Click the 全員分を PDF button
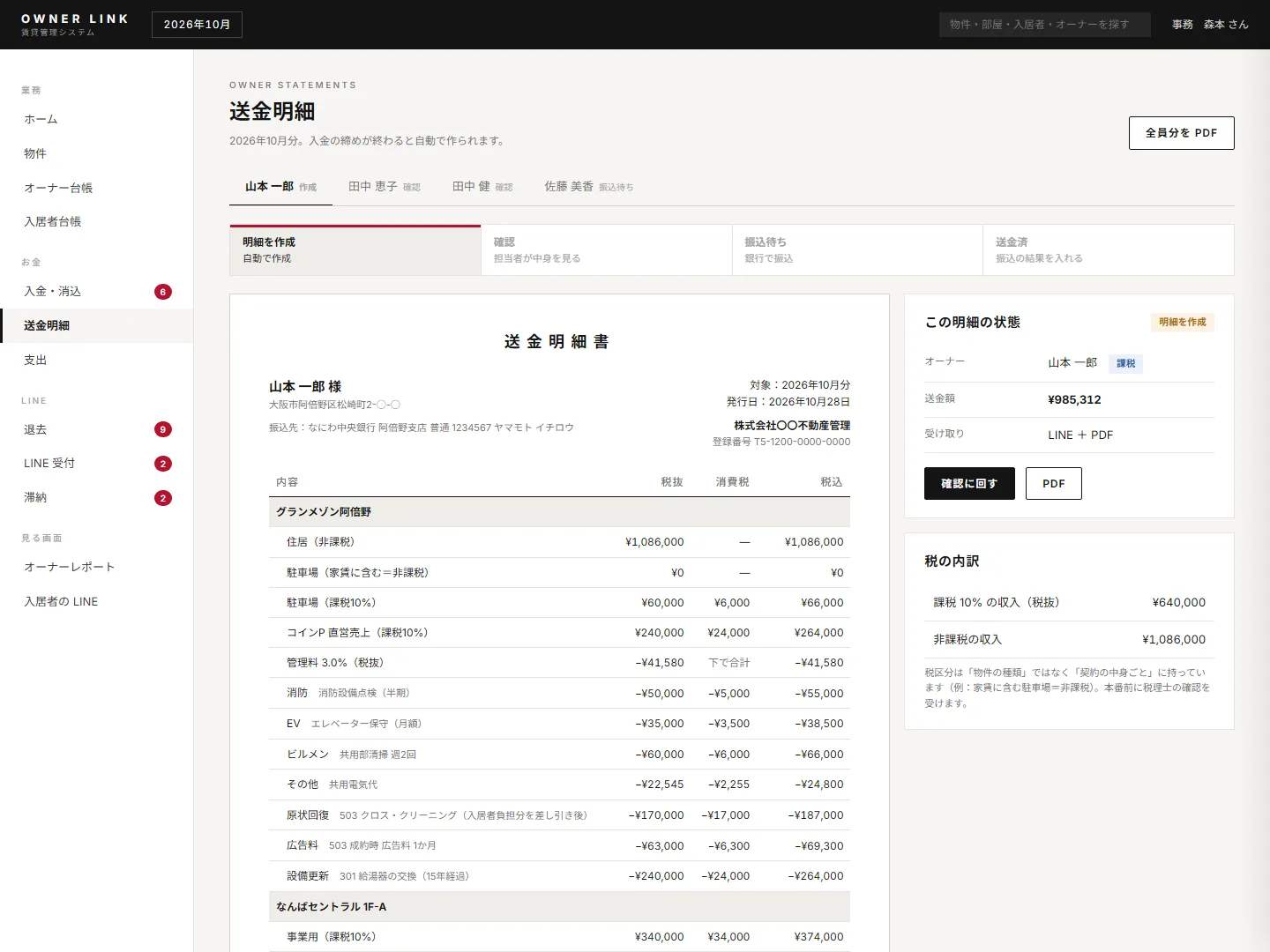1270x952 pixels. [1181, 133]
